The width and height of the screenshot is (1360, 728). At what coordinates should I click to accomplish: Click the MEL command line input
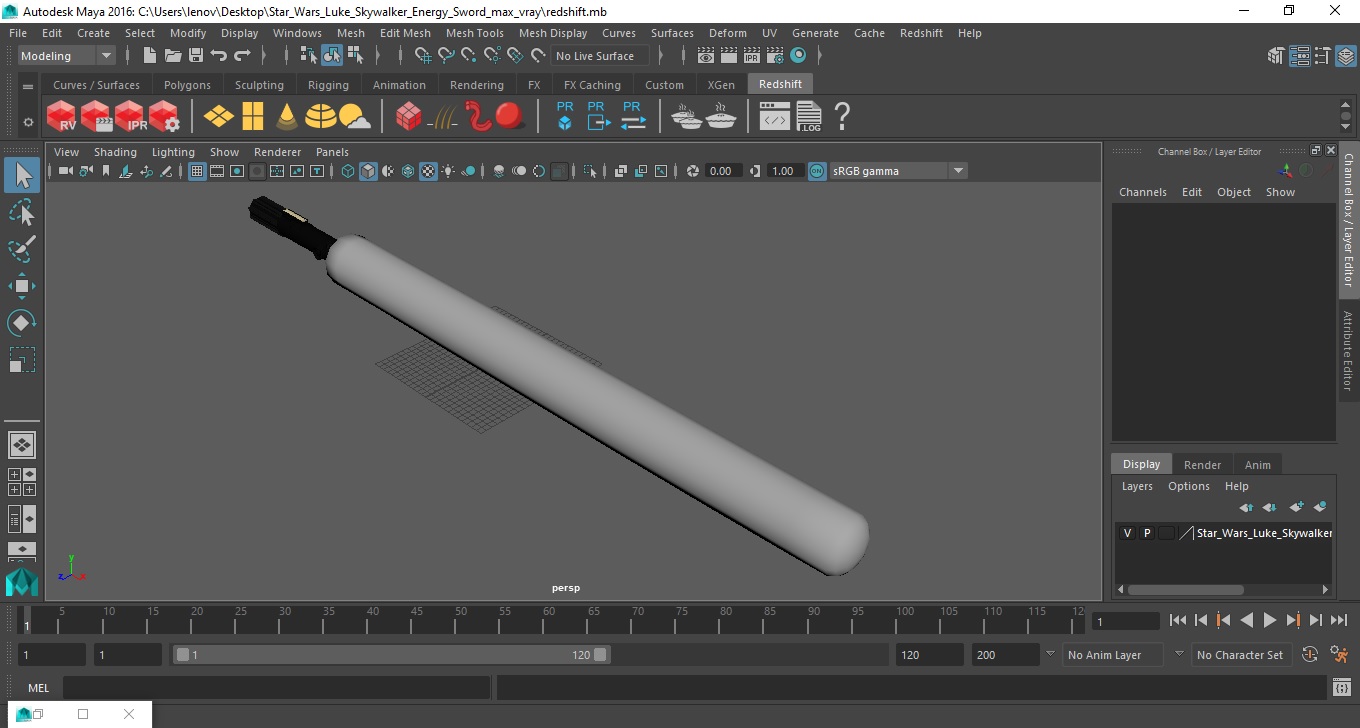point(276,688)
